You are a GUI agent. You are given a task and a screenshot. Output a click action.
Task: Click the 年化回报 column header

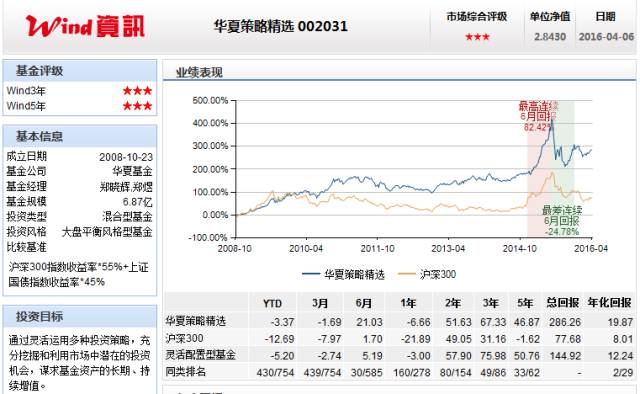click(x=609, y=303)
